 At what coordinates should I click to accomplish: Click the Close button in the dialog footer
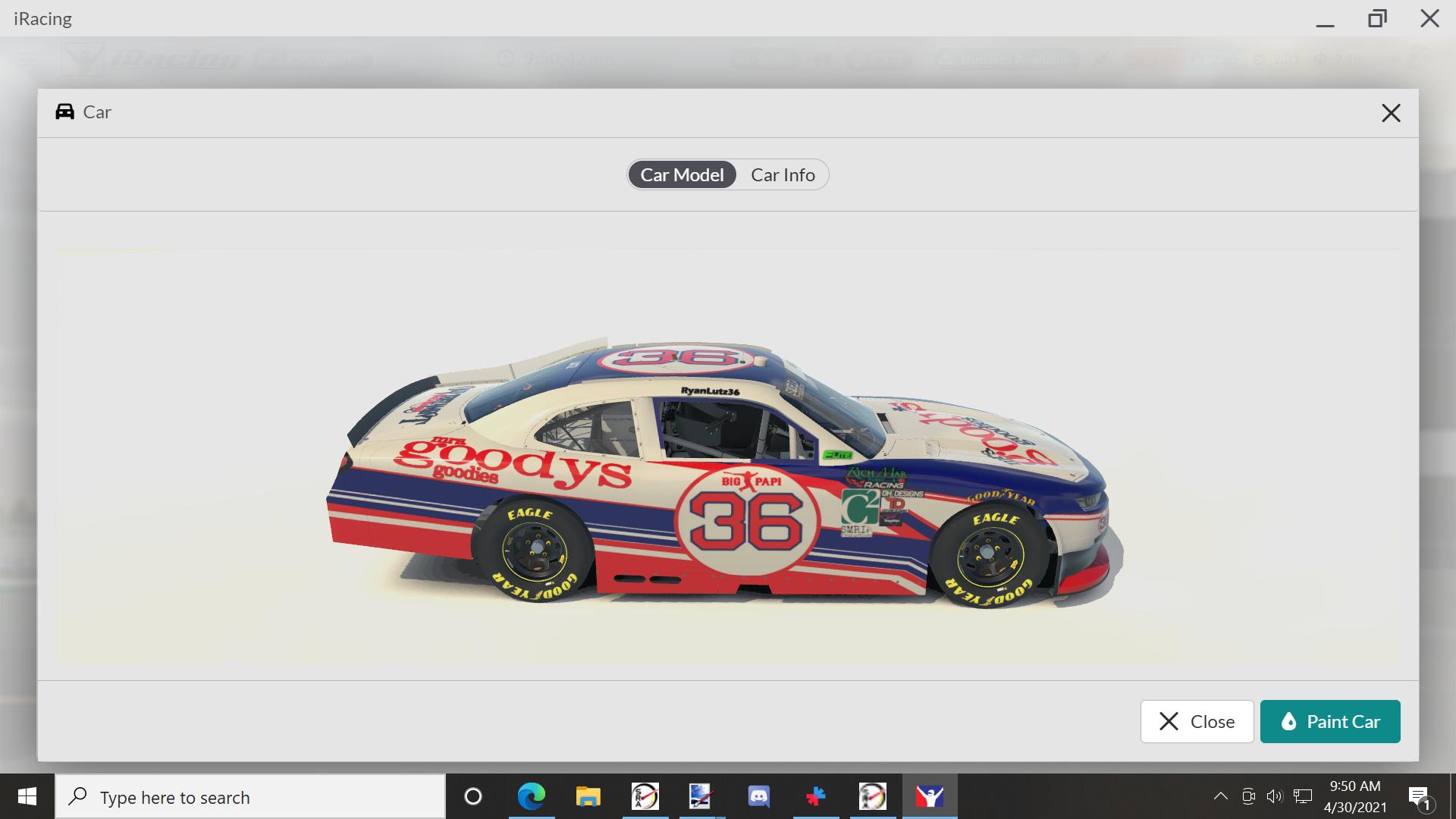tap(1197, 721)
